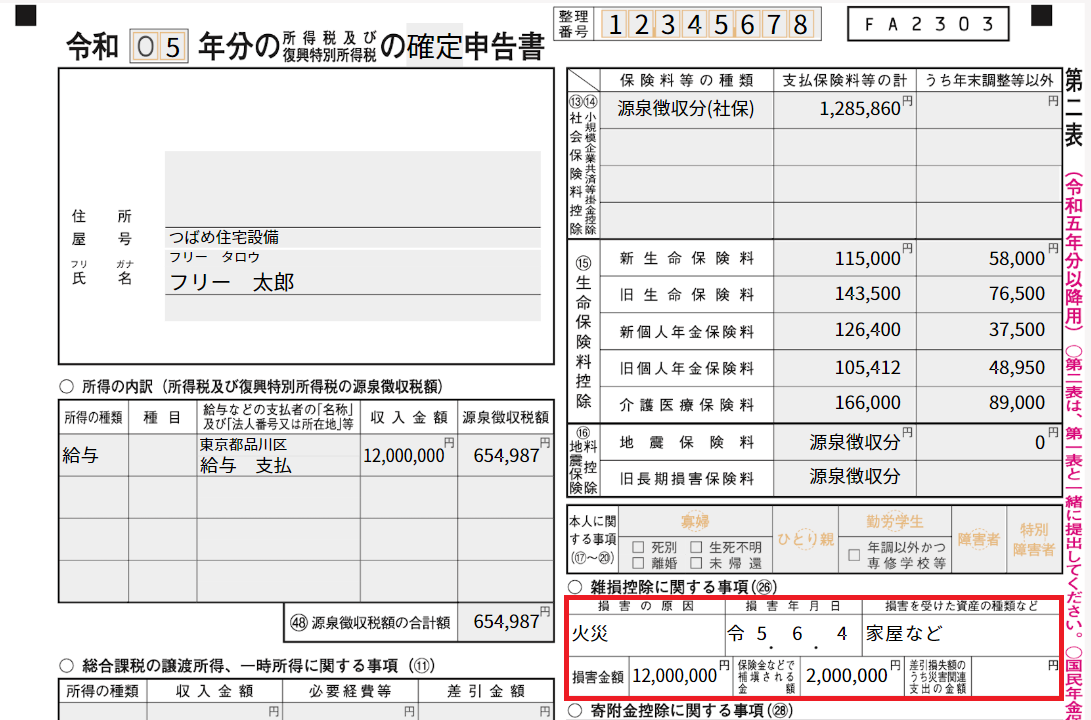Click 旧個人年金保険料 amount 105,412

(x=845, y=367)
